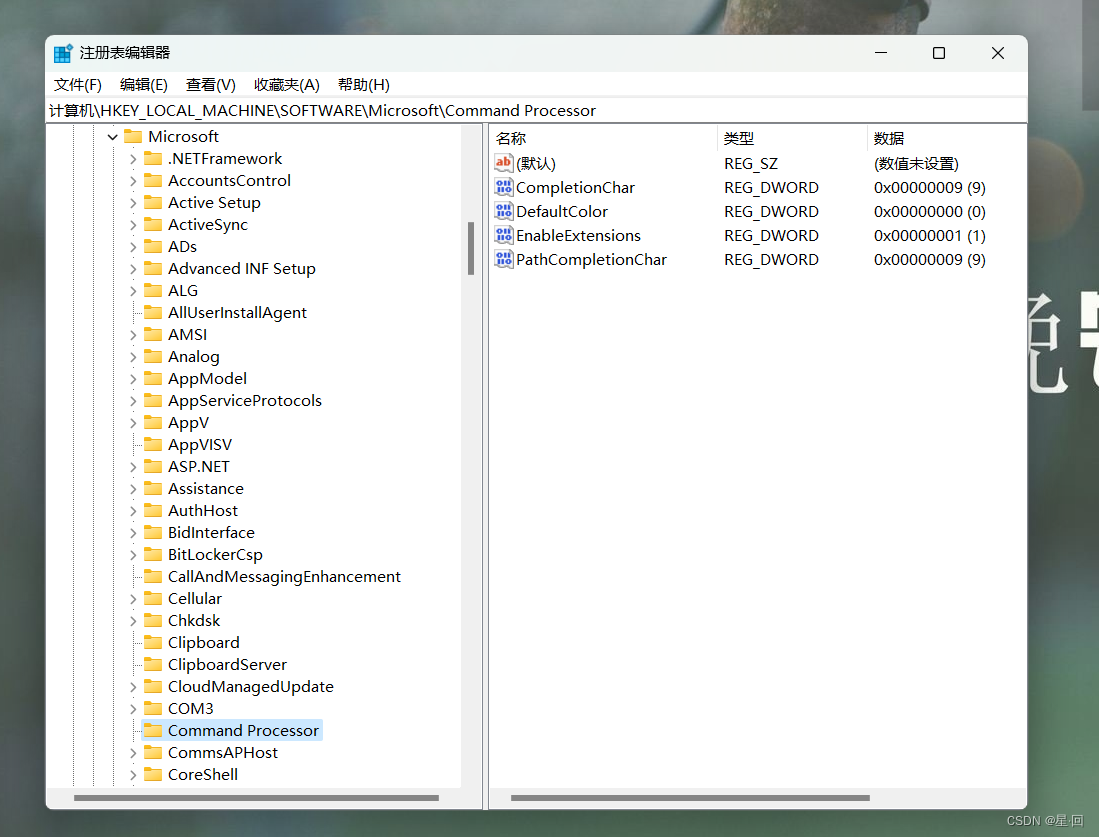Expand the AMSI key
The height and width of the screenshot is (837, 1099).
point(133,335)
